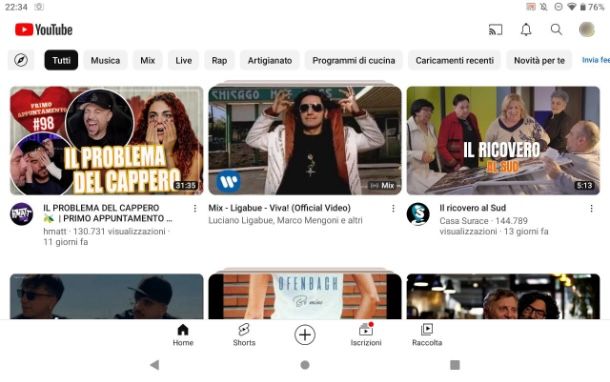Play Il ricovero al Sud thumbnail
The height and width of the screenshot is (382, 610).
tap(503, 140)
